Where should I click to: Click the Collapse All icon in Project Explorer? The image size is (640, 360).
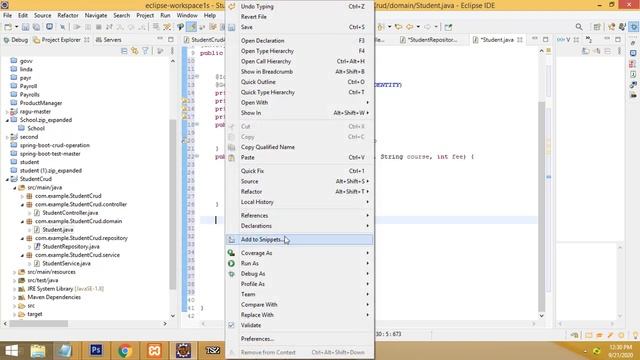[124, 51]
